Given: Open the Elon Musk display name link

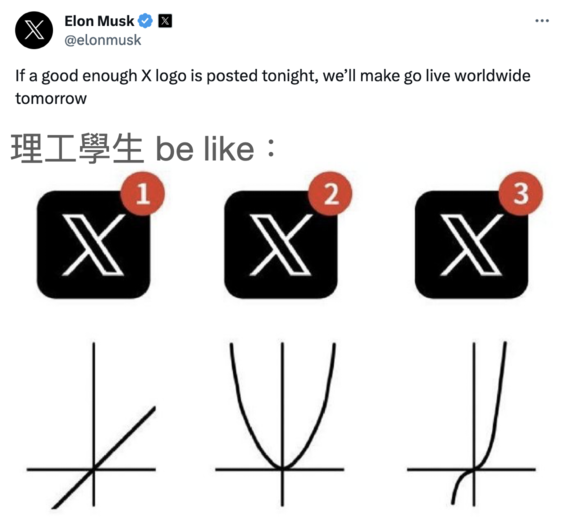Looking at the screenshot, I should tap(99, 21).
